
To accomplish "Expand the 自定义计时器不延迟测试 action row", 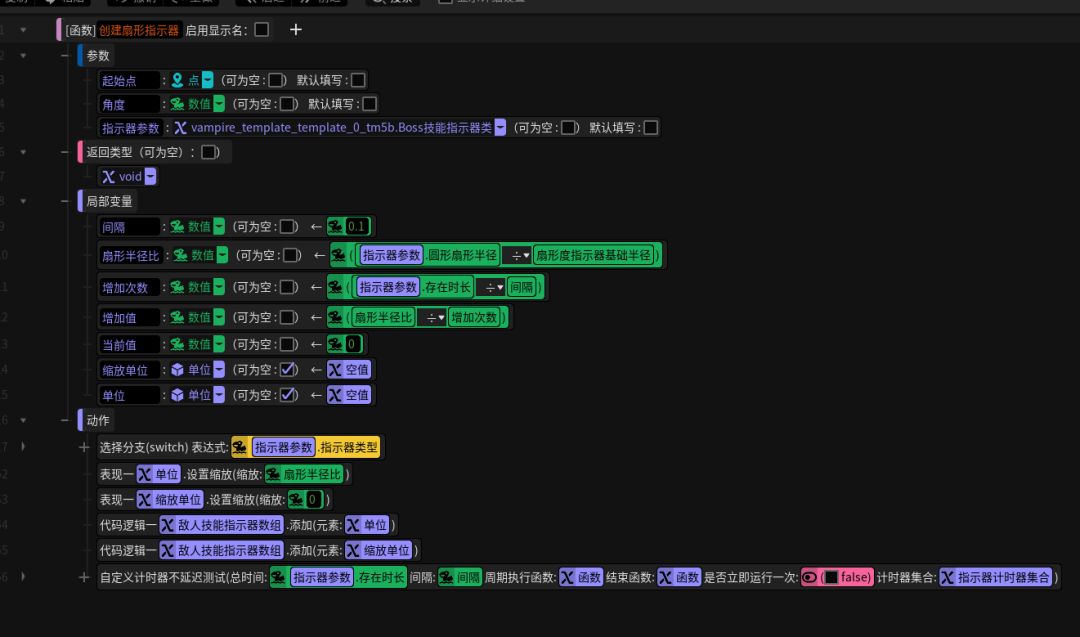I will pyautogui.click(x=84, y=577).
